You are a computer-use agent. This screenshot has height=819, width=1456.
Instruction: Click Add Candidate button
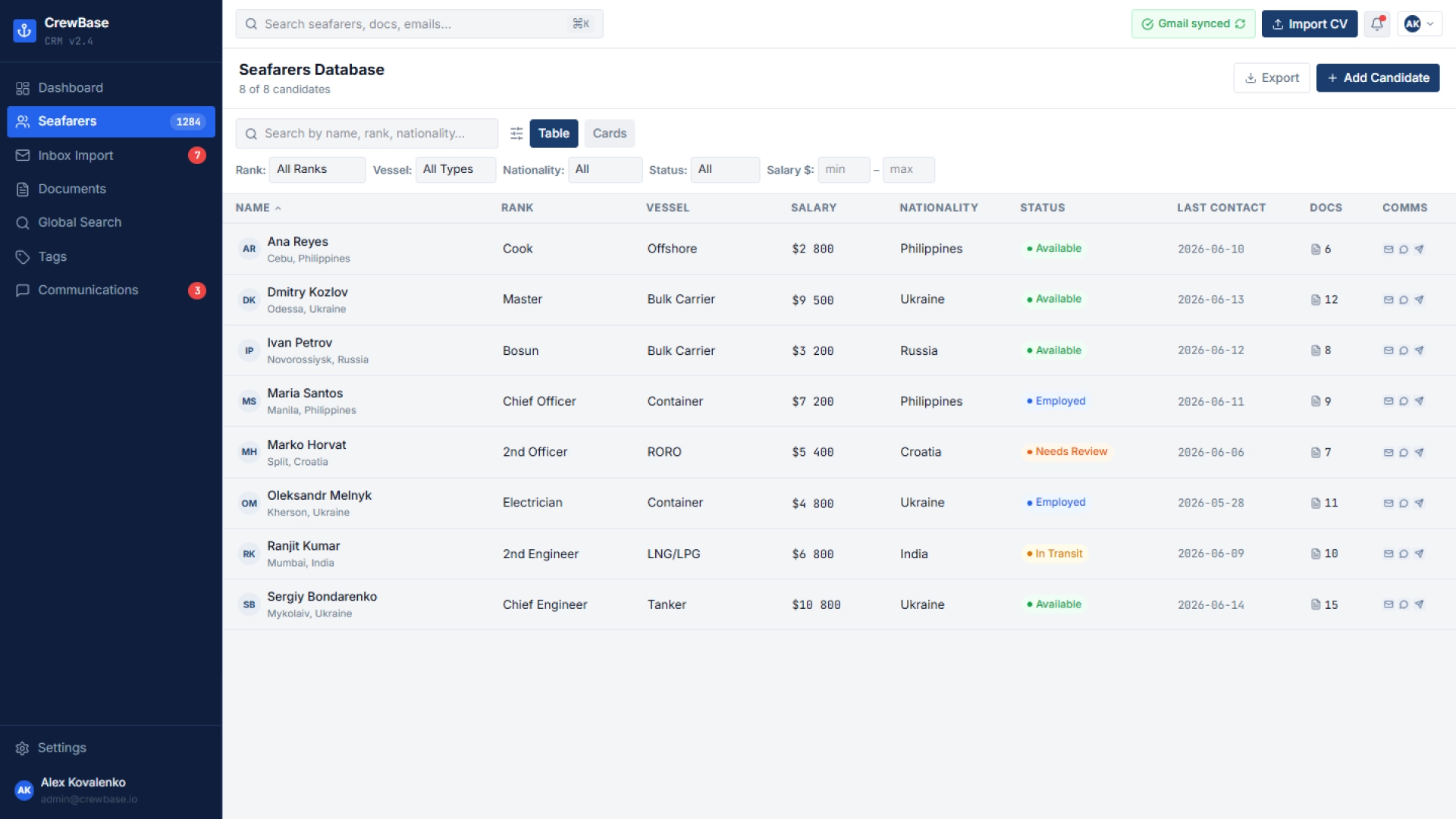[1378, 77]
